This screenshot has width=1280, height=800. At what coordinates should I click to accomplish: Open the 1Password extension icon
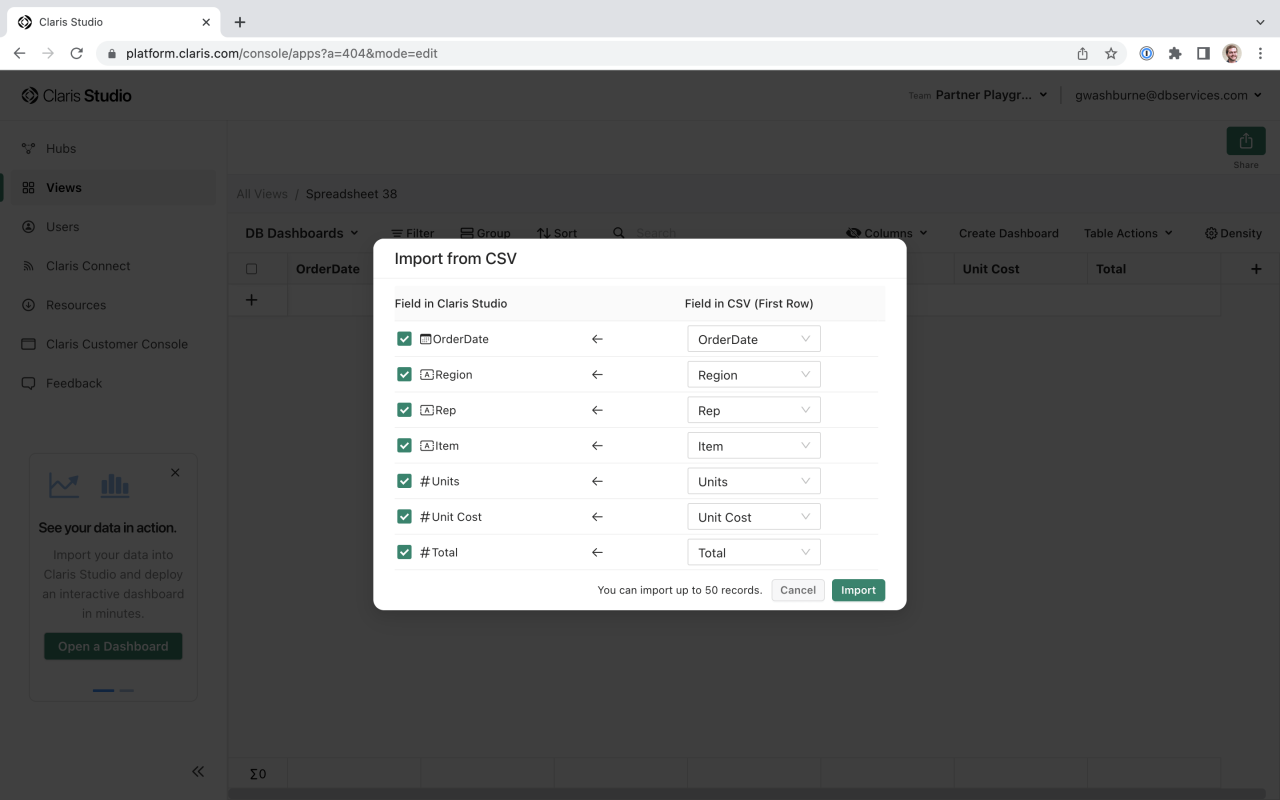click(x=1147, y=54)
